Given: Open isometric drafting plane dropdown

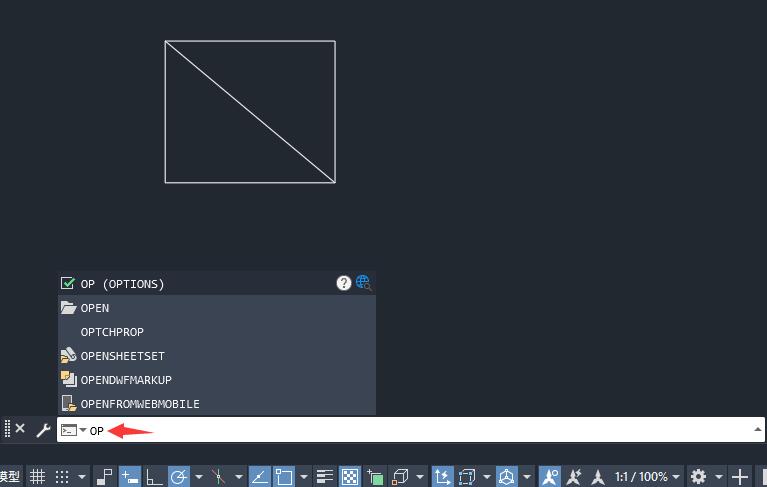Looking at the screenshot, I should click(x=239, y=476).
